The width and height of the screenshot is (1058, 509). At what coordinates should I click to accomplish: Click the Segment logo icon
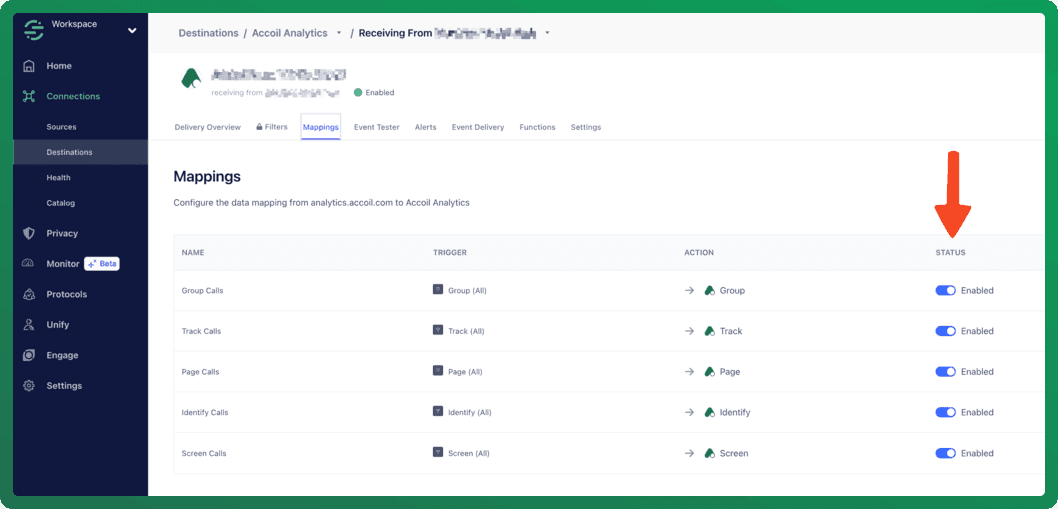click(33, 30)
